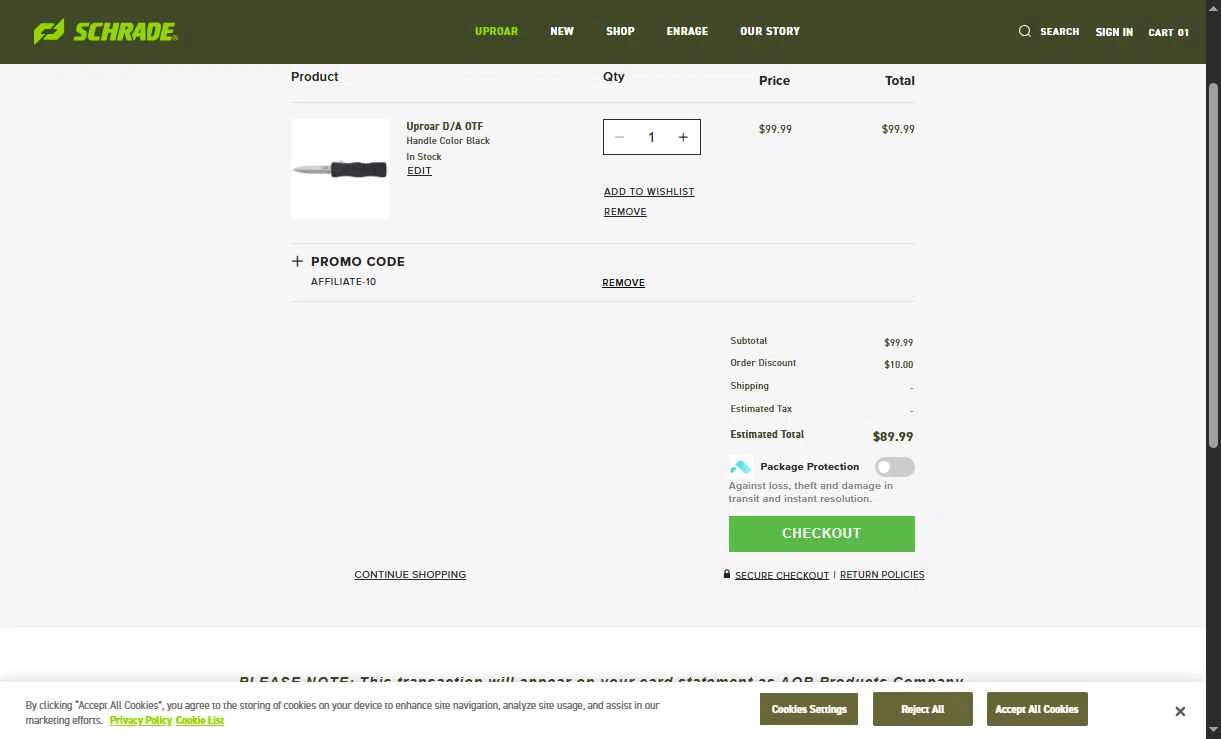This screenshot has height=739, width=1221.
Task: Click the AFFILIATE-10 promo code text
Action: (343, 282)
